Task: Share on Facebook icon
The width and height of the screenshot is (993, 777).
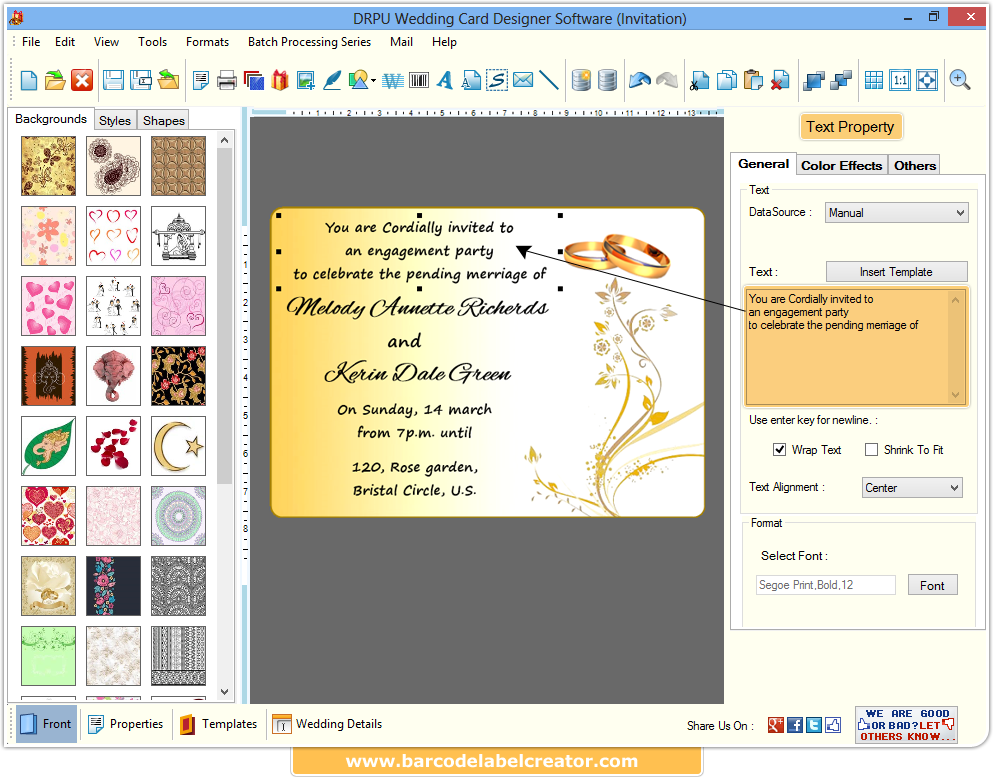Action: click(795, 725)
